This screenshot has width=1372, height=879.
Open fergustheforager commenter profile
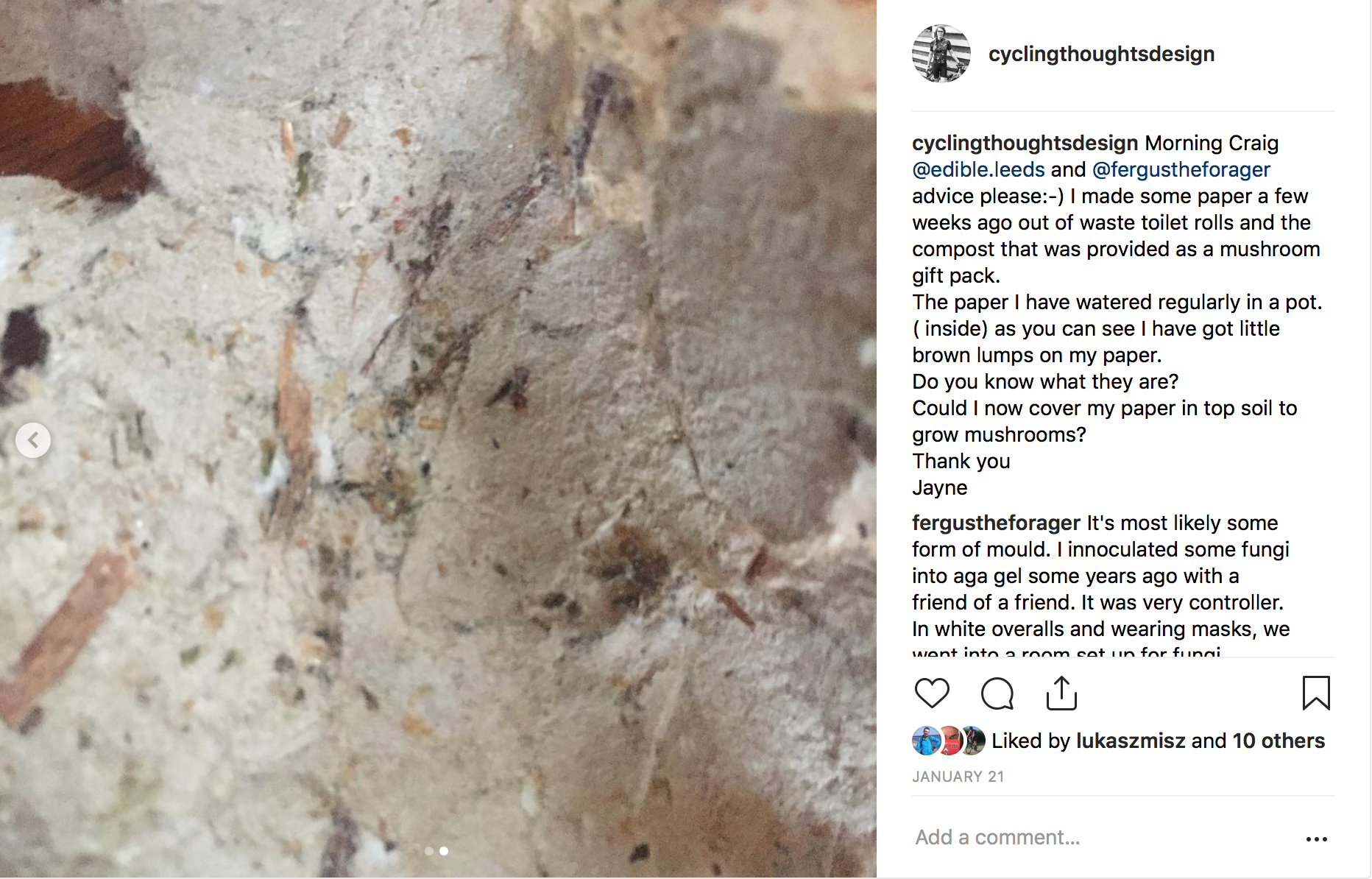click(x=996, y=523)
